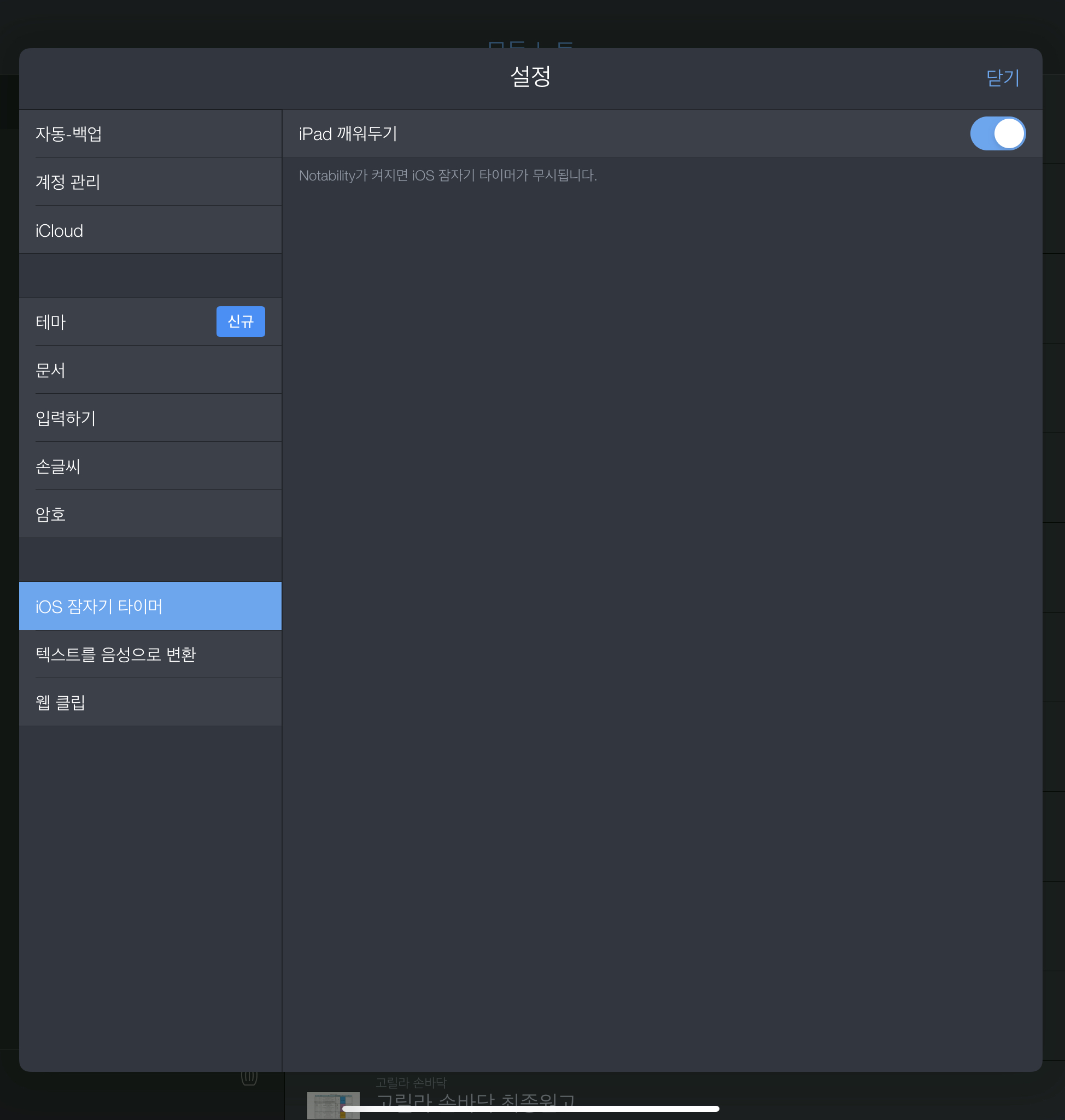
Task: Tap the home indicator bar at the bottom
Action: click(x=530, y=1108)
